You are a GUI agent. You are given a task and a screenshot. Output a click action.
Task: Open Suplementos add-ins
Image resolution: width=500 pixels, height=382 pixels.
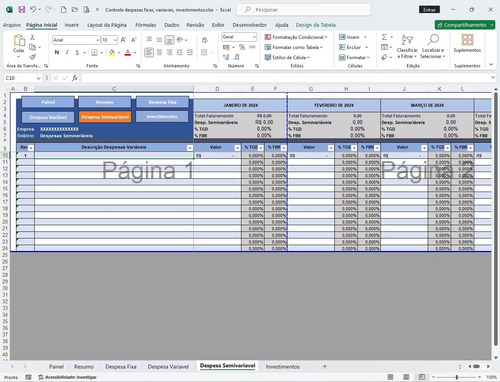(467, 43)
